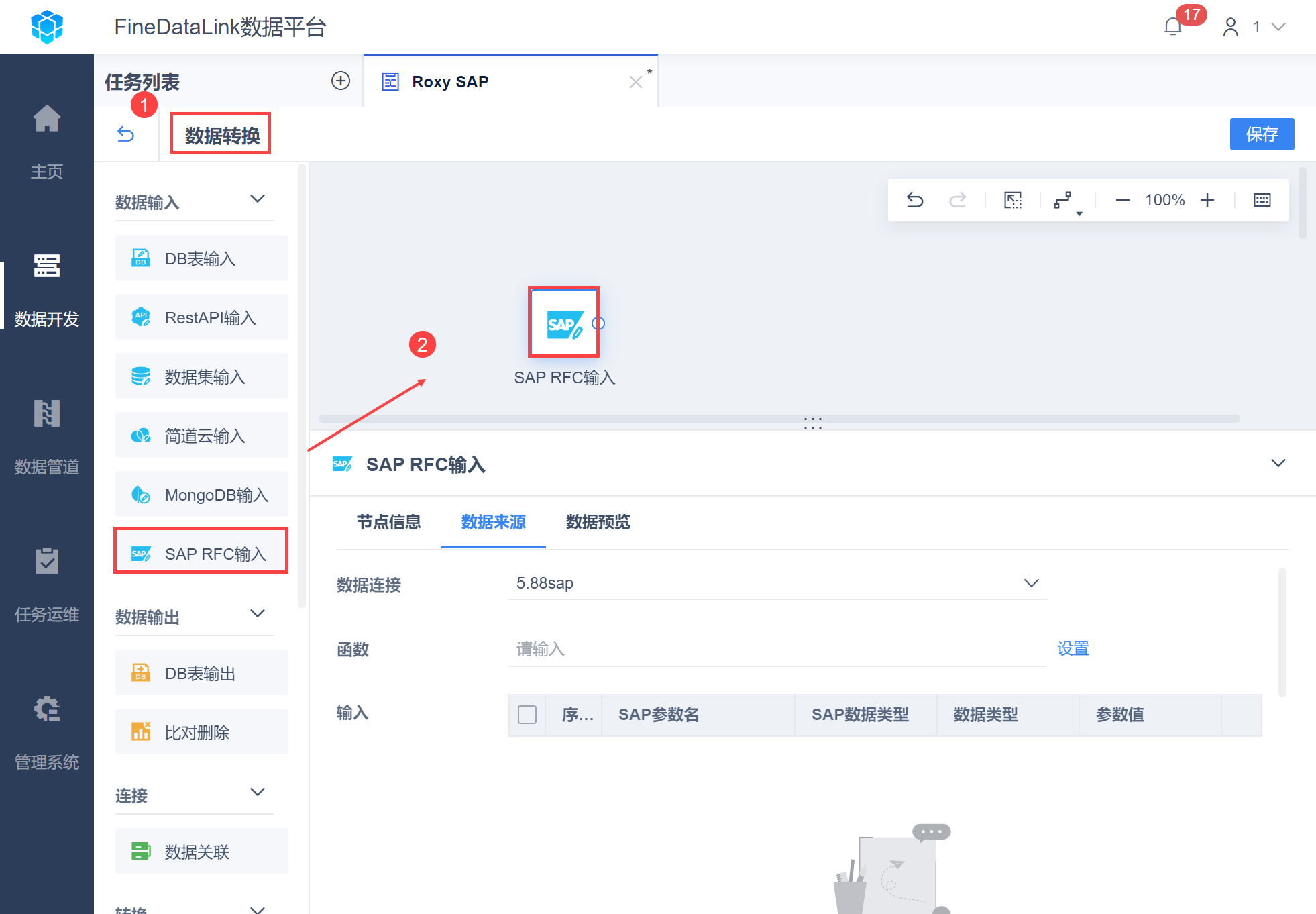Screen dimensions: 1316x914
Task: Click the undo arrow in canvas toolbar
Action: [915, 200]
